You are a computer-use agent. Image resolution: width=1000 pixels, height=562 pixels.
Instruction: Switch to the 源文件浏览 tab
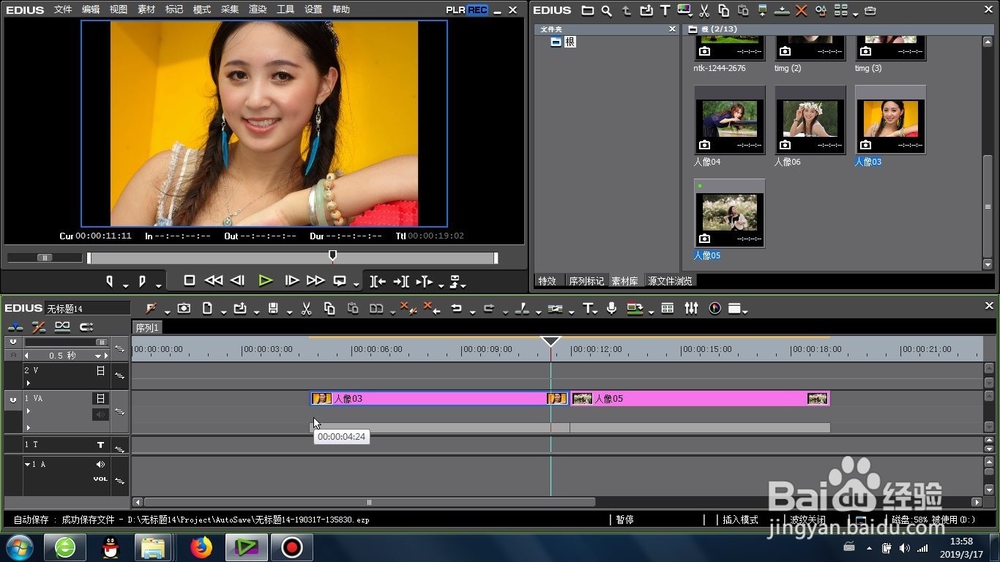click(x=670, y=281)
